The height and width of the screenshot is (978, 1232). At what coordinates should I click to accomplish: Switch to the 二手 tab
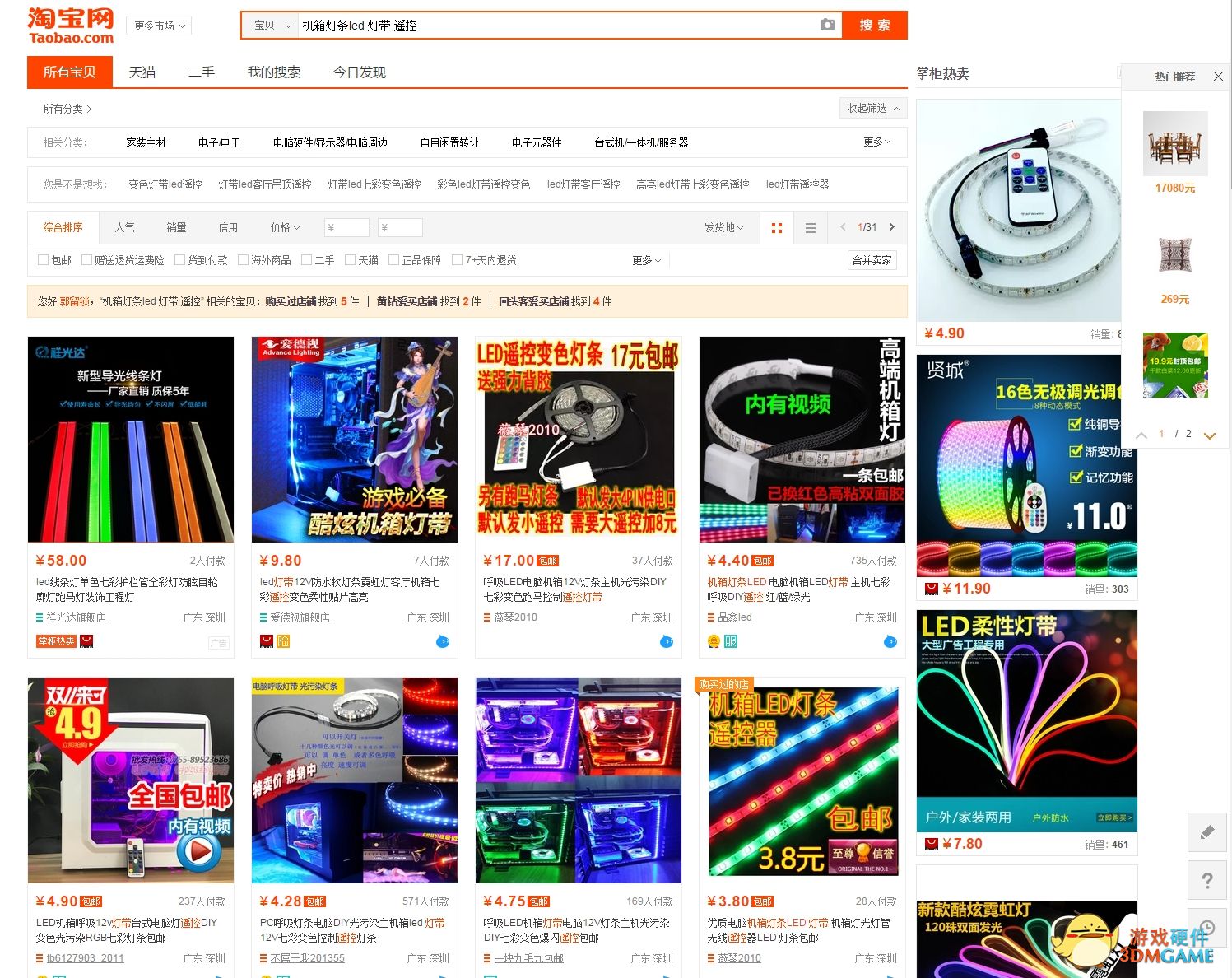coord(202,72)
